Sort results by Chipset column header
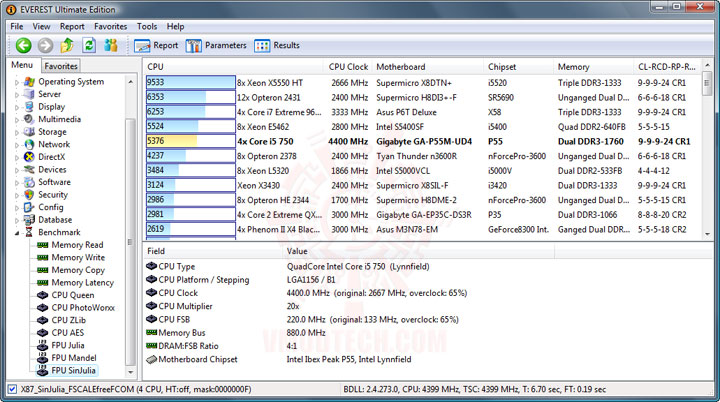The width and height of the screenshot is (720, 402). tap(519, 67)
